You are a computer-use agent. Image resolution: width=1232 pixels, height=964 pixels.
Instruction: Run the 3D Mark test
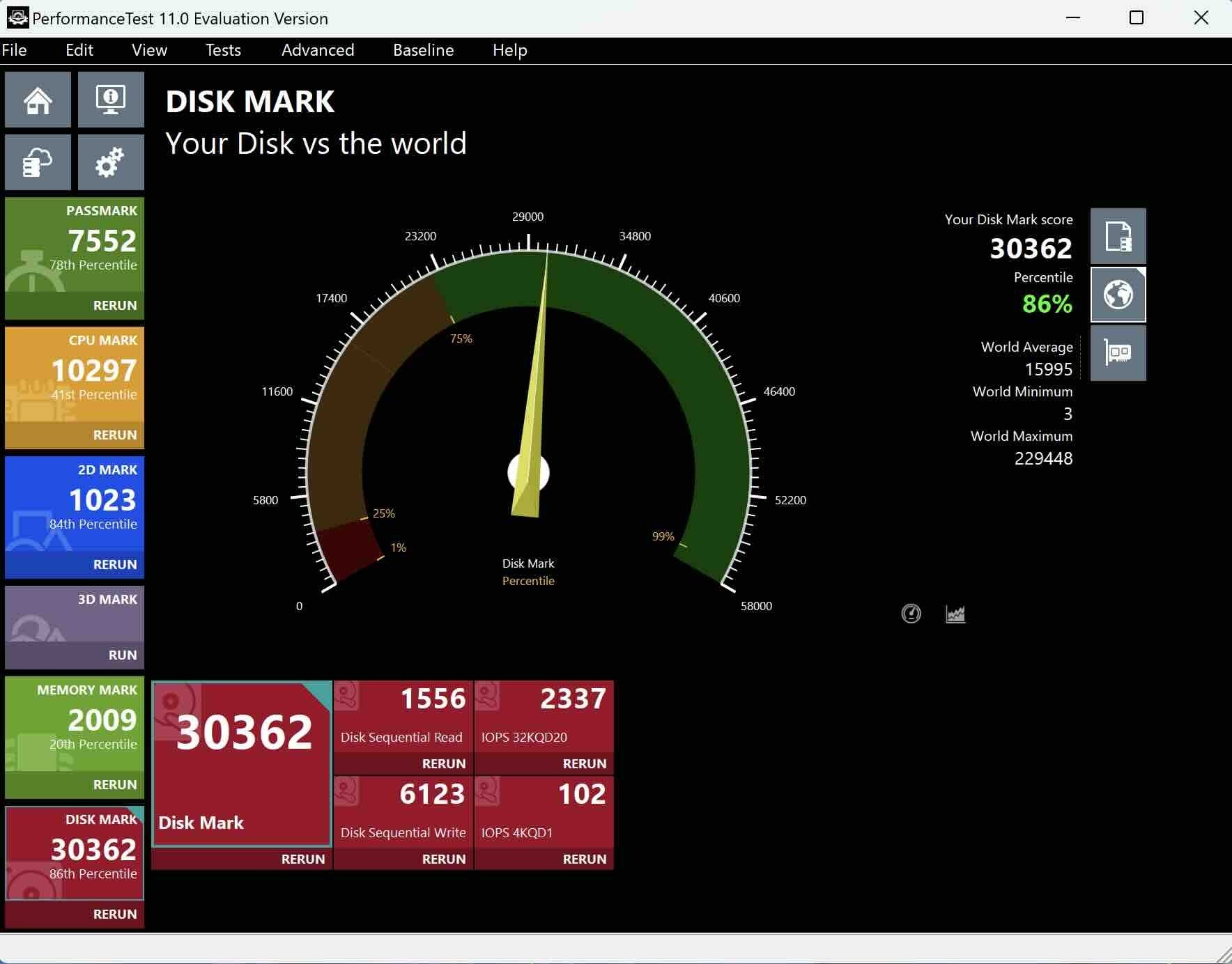(123, 655)
